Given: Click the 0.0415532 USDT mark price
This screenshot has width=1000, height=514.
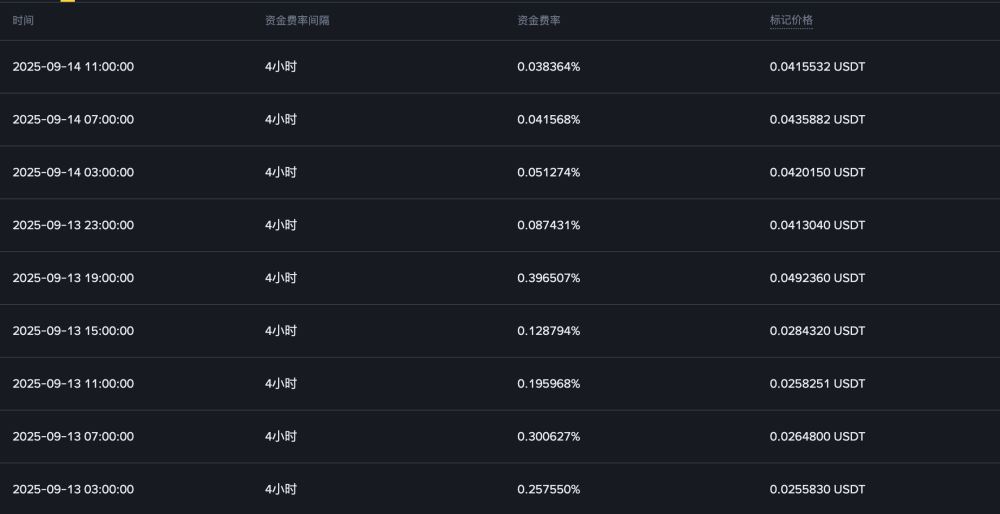Looking at the screenshot, I should pyautogui.click(x=817, y=67).
